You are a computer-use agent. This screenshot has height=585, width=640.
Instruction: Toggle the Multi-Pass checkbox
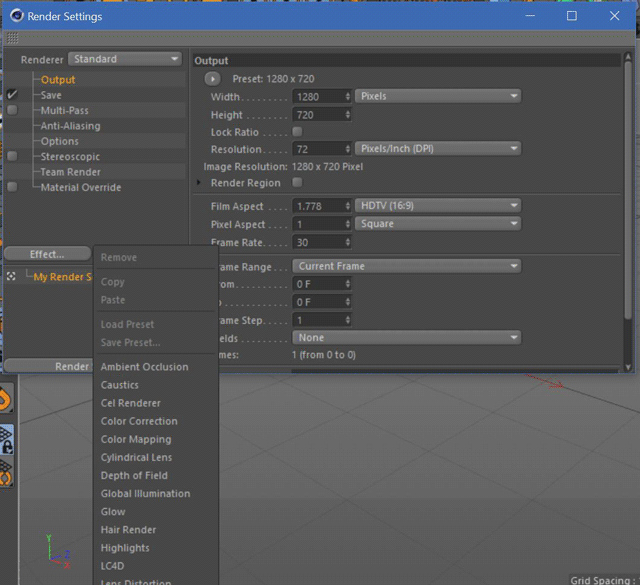point(12,110)
